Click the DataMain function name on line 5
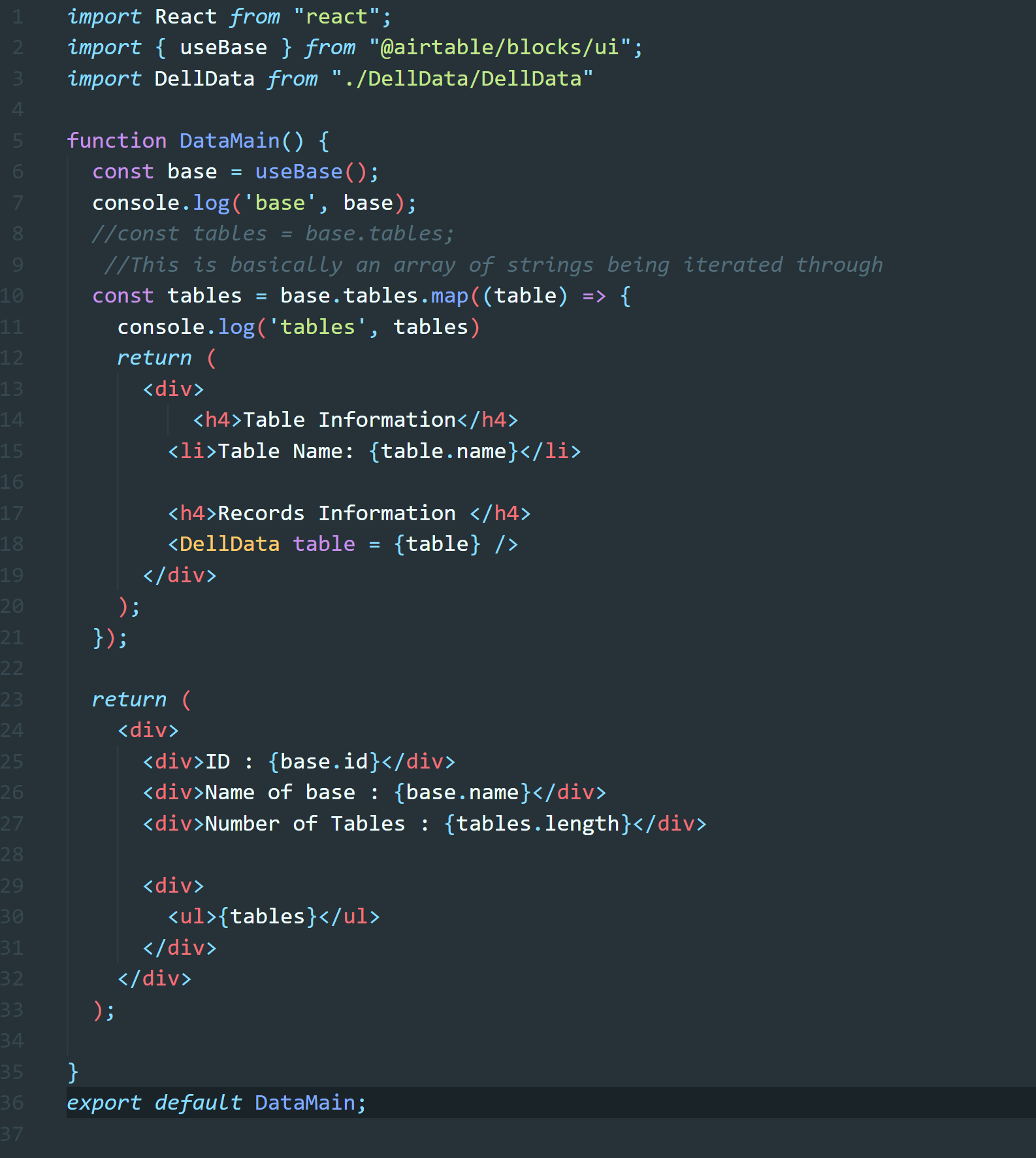This screenshot has height=1158, width=1036. [229, 141]
